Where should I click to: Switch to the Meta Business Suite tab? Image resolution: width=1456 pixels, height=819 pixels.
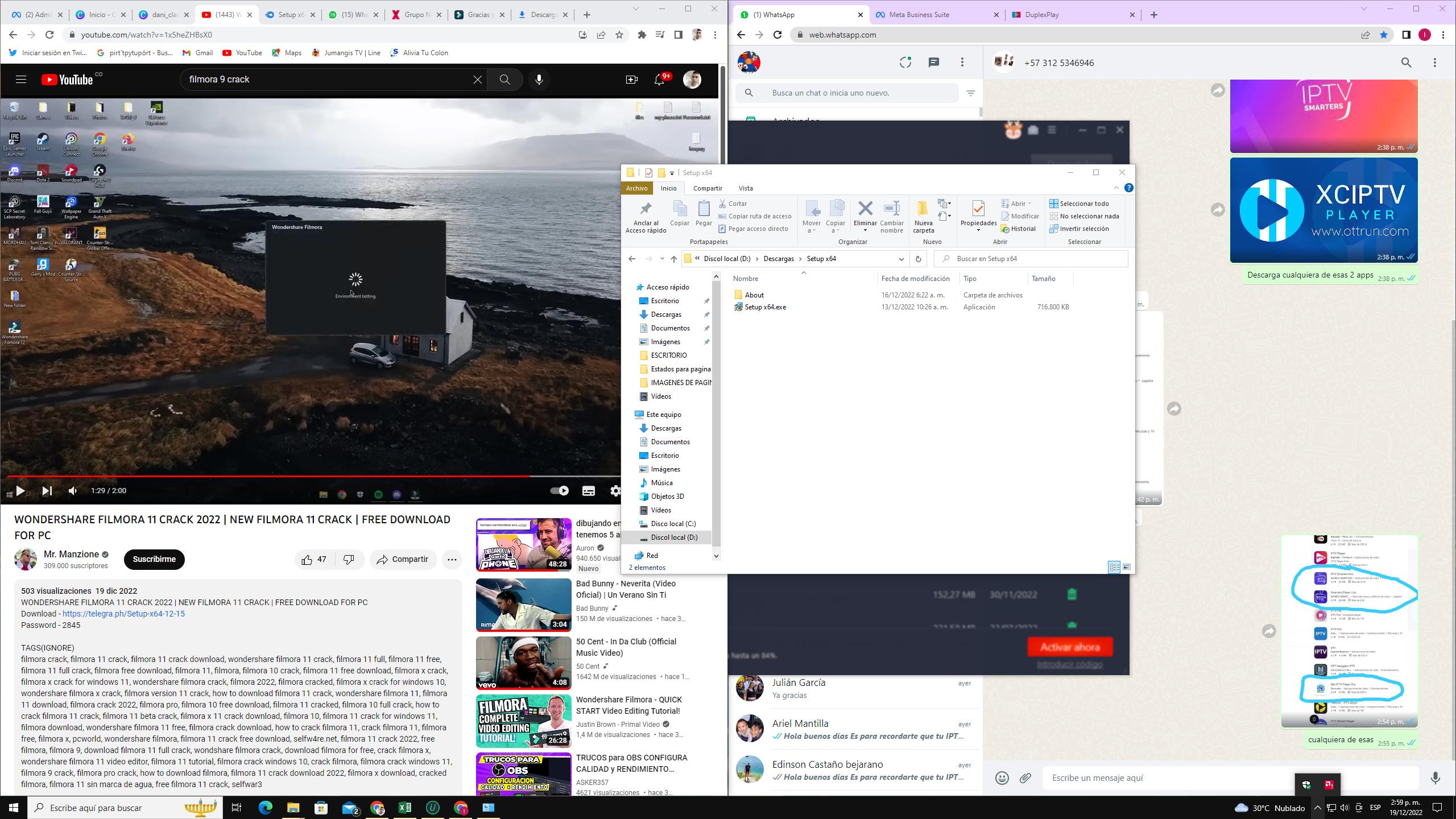pos(919,15)
